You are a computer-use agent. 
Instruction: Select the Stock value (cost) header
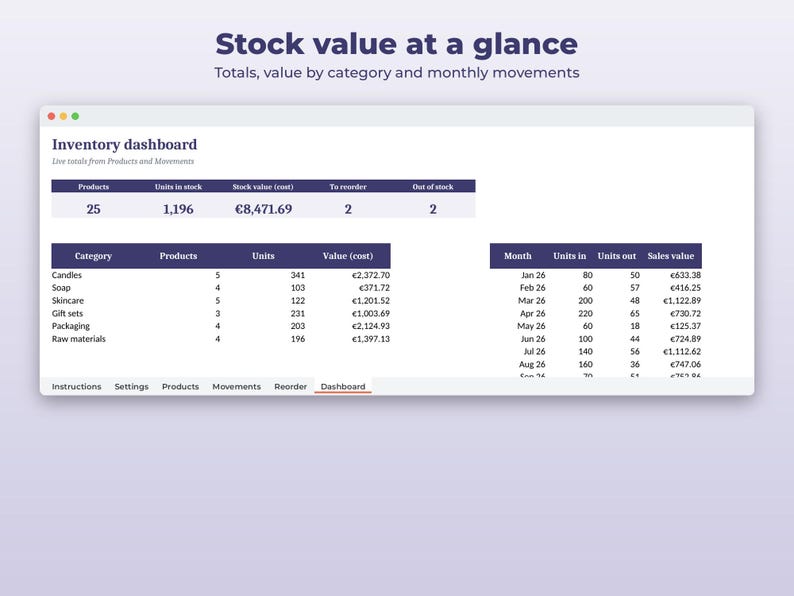coord(263,187)
